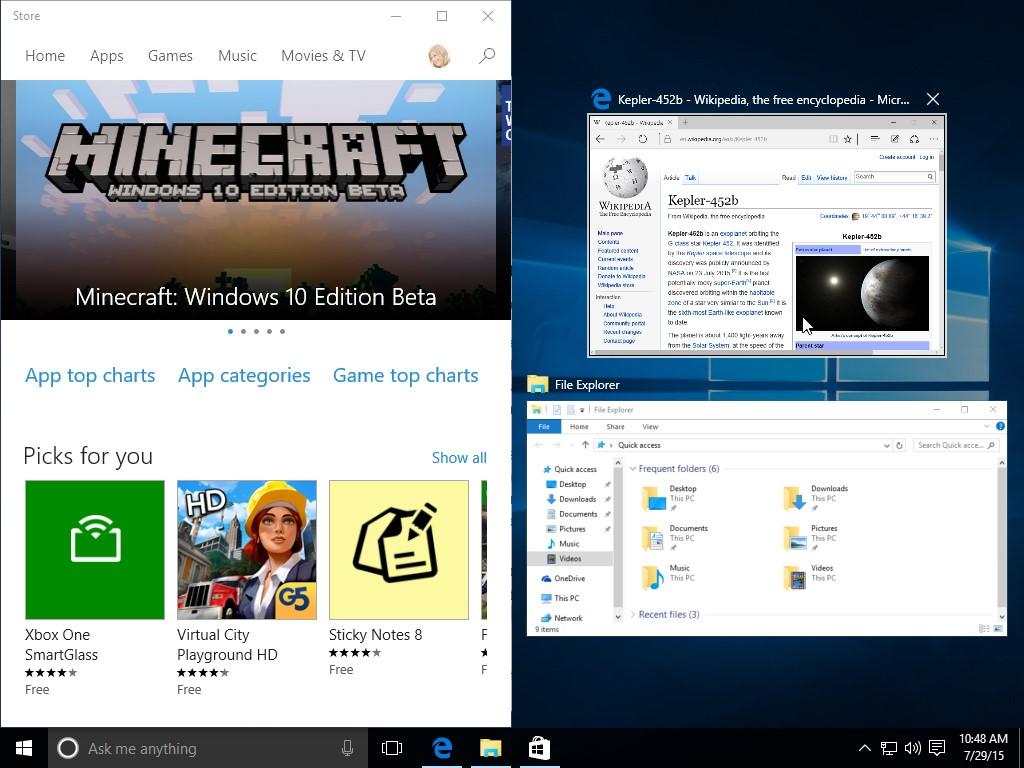Click the Edge more actions ellipsis
Viewport: 1024px width, 768px height.
pyautogui.click(x=934, y=139)
